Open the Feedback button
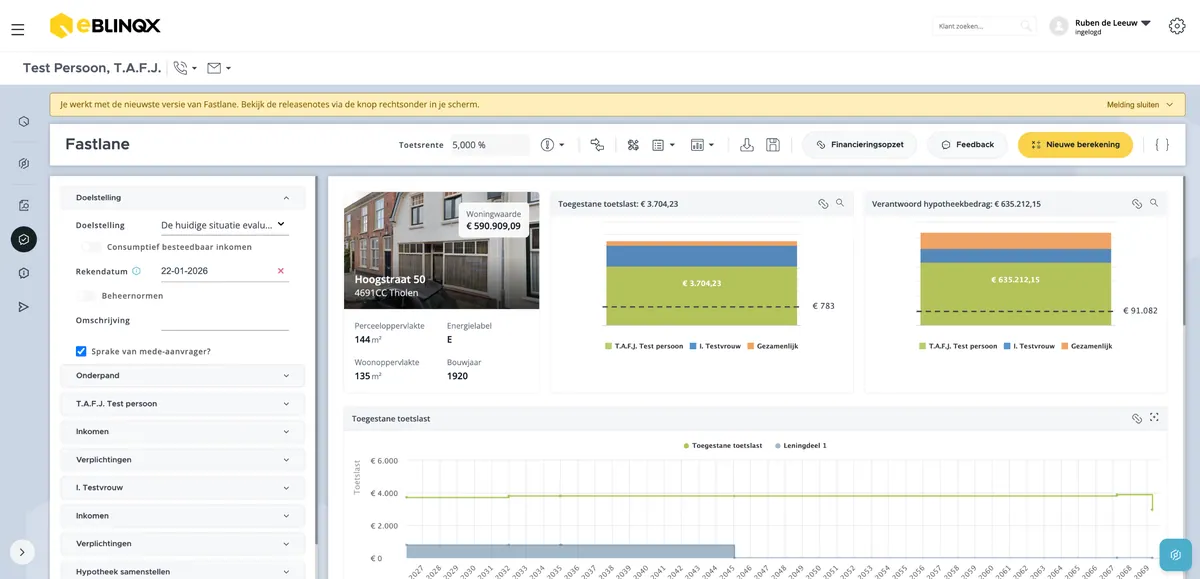 968,145
